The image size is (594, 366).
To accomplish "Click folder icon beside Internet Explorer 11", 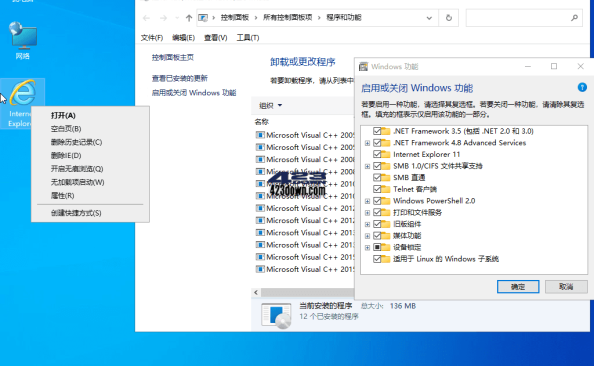I will [x=386, y=154].
